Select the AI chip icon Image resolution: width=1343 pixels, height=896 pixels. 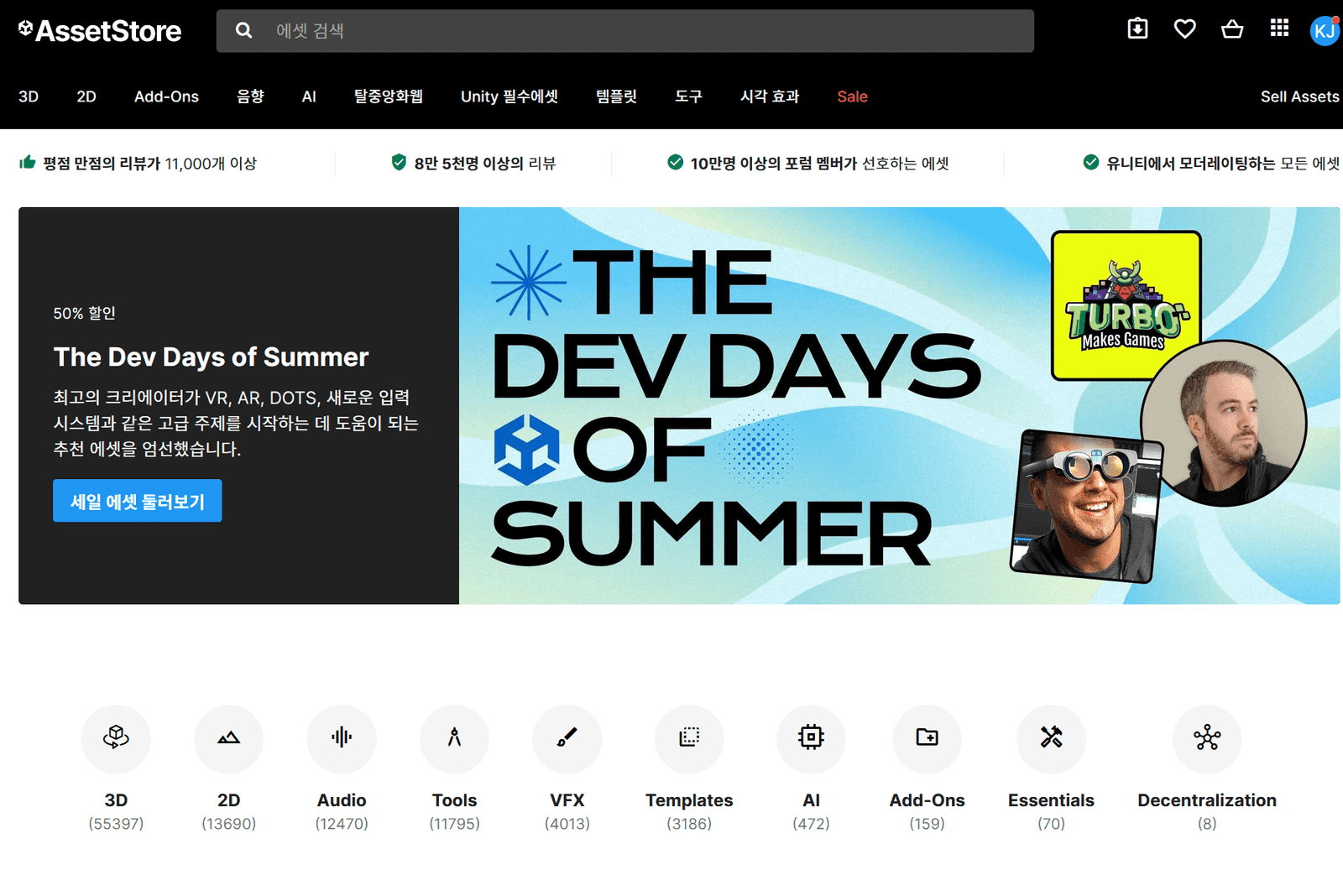point(811,738)
